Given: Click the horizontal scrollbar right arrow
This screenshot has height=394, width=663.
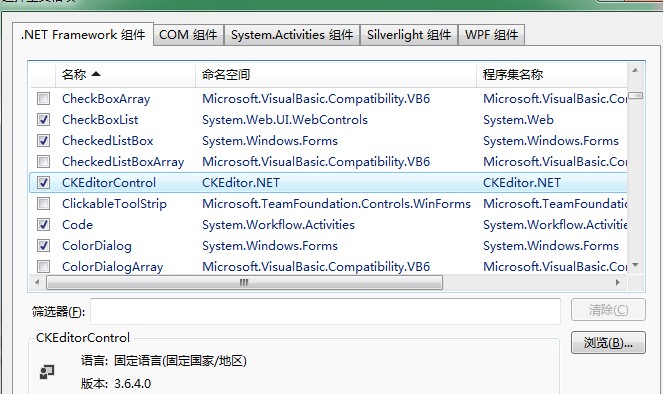Looking at the screenshot, I should 618,282.
